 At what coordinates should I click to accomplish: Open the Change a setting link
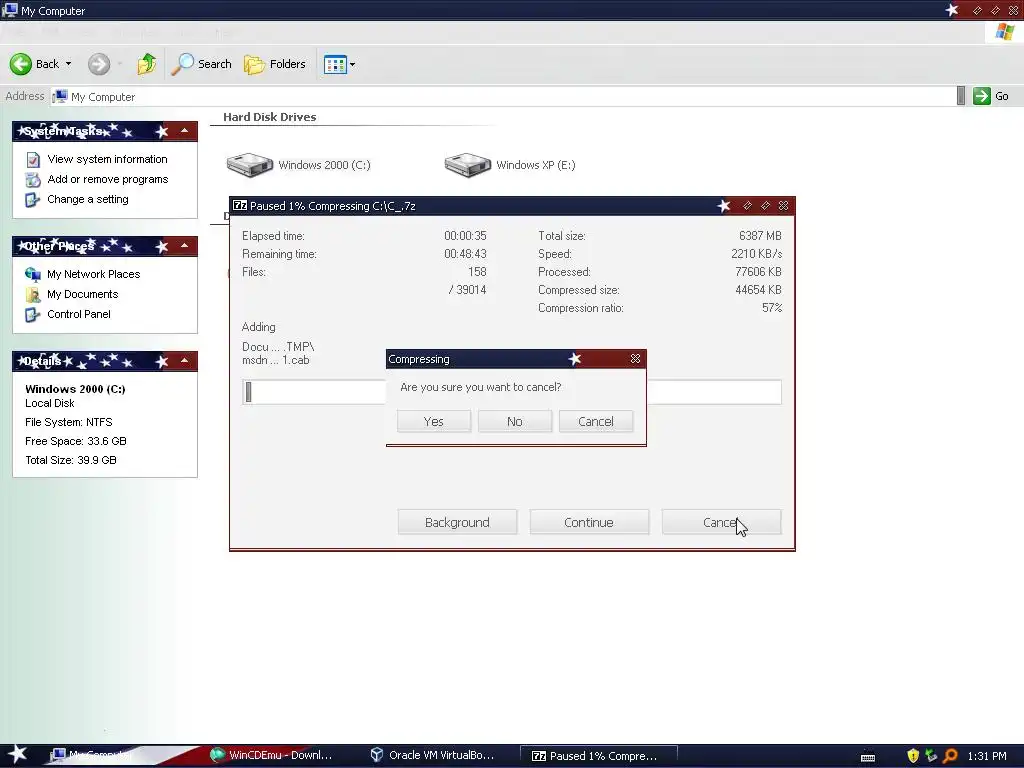[x=88, y=200]
